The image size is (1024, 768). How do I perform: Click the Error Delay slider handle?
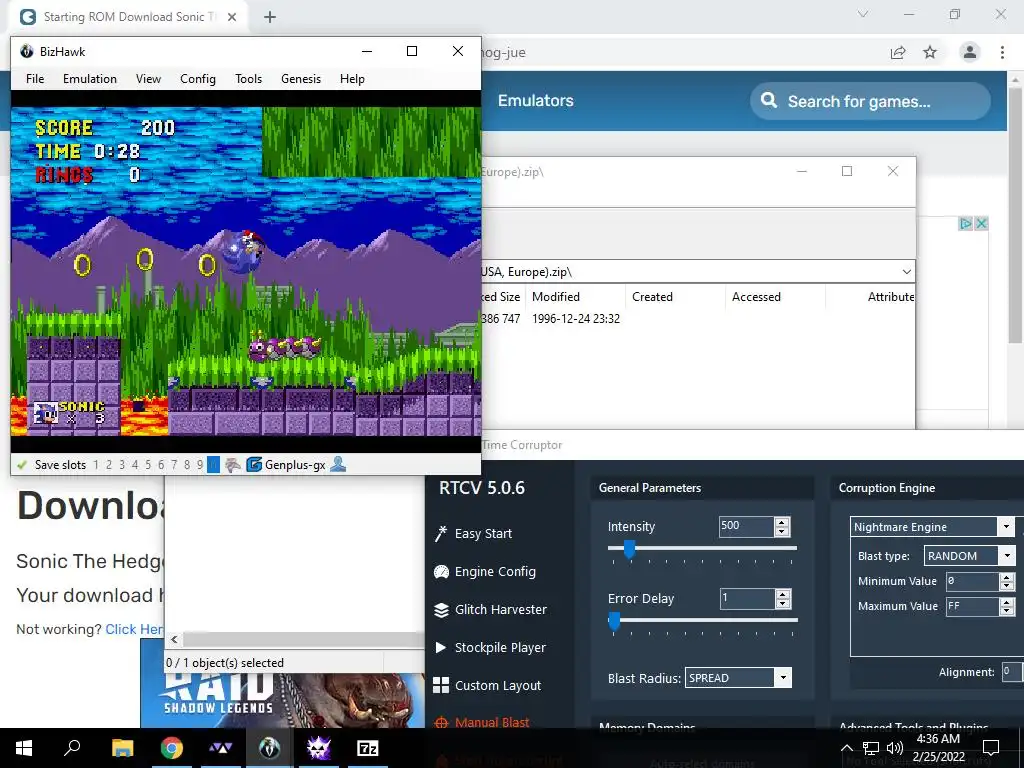[x=614, y=620]
